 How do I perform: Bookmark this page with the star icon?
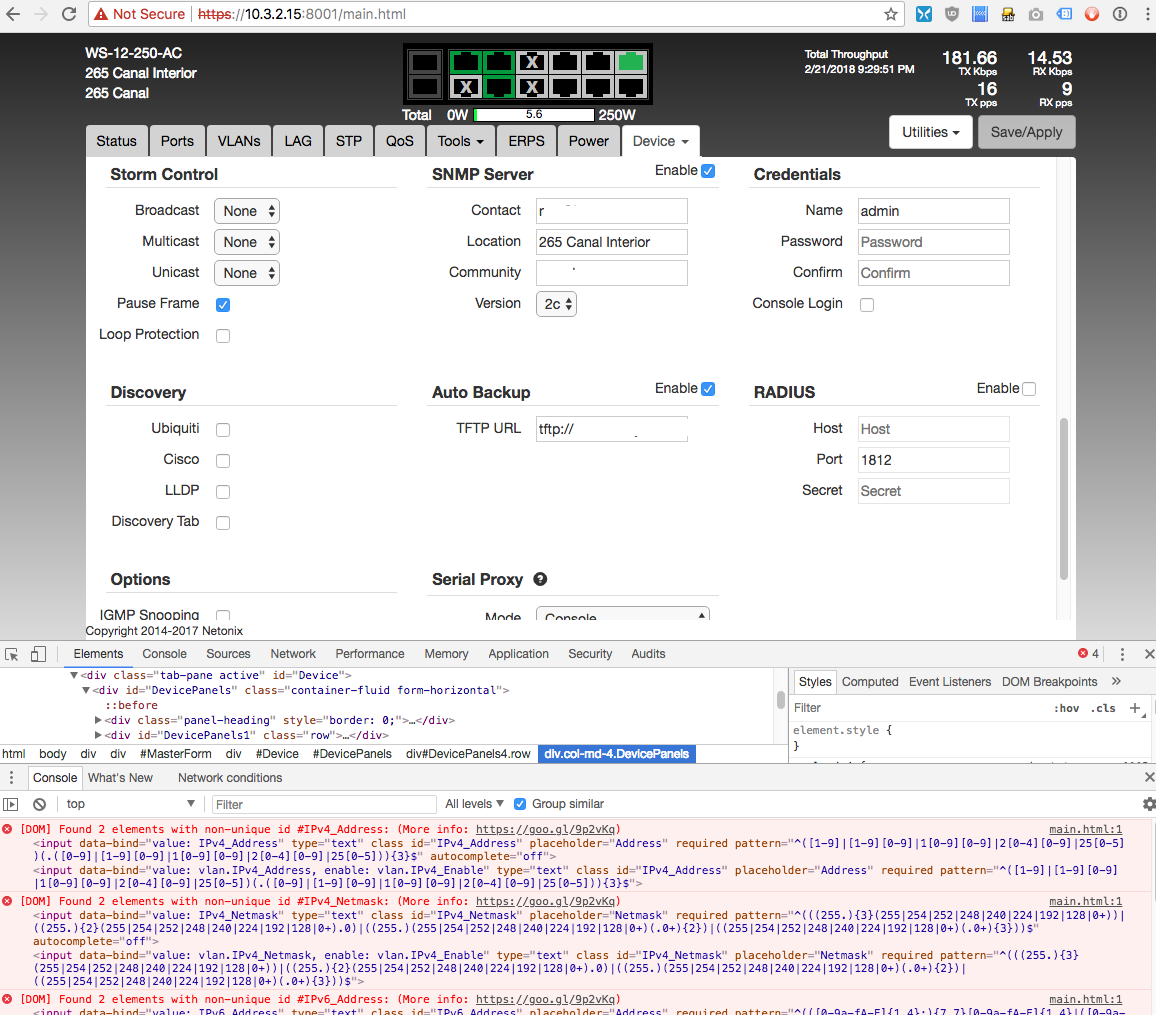890,15
